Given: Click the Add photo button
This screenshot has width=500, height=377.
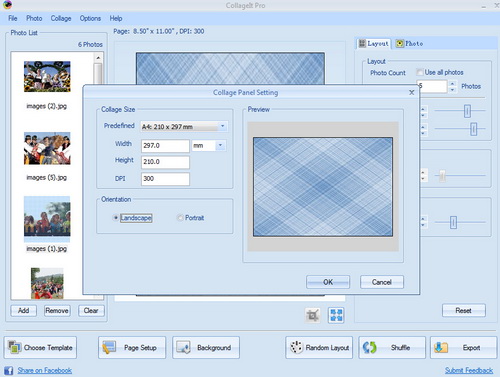Looking at the screenshot, I should pos(23,311).
